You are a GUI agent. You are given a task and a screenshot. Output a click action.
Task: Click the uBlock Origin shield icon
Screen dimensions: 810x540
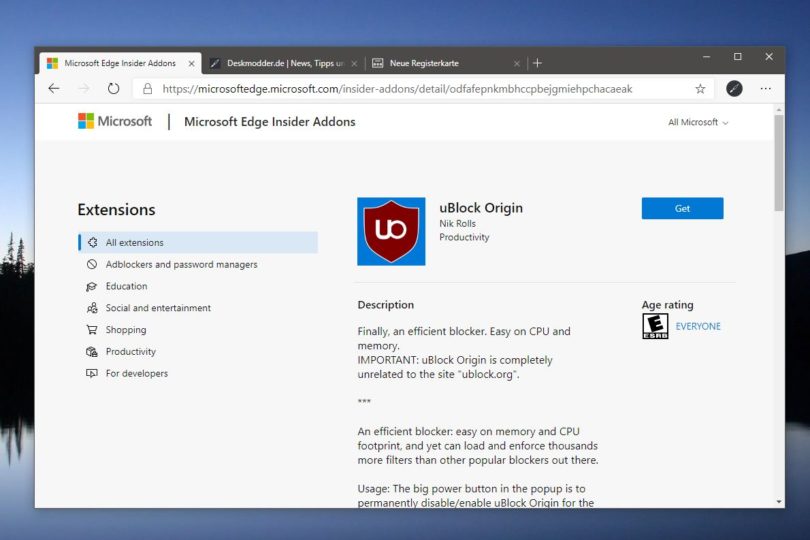click(391, 232)
